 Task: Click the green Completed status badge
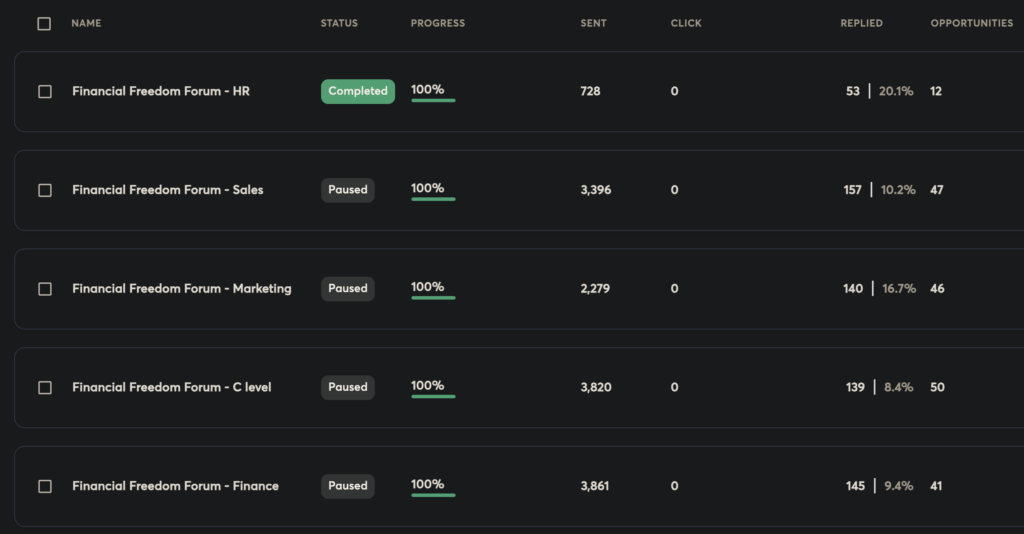(358, 91)
